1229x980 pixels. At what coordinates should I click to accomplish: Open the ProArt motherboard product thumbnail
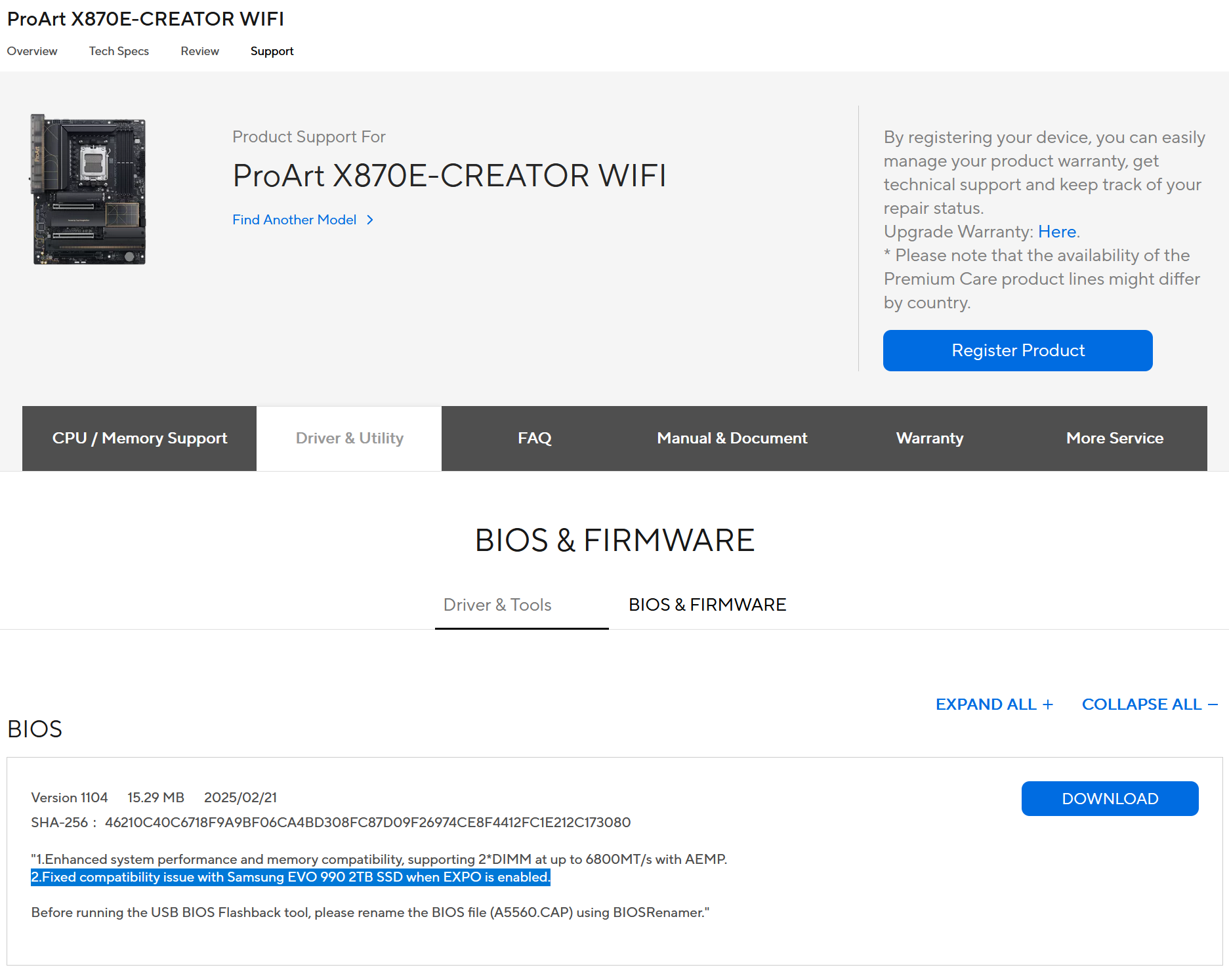click(x=89, y=190)
